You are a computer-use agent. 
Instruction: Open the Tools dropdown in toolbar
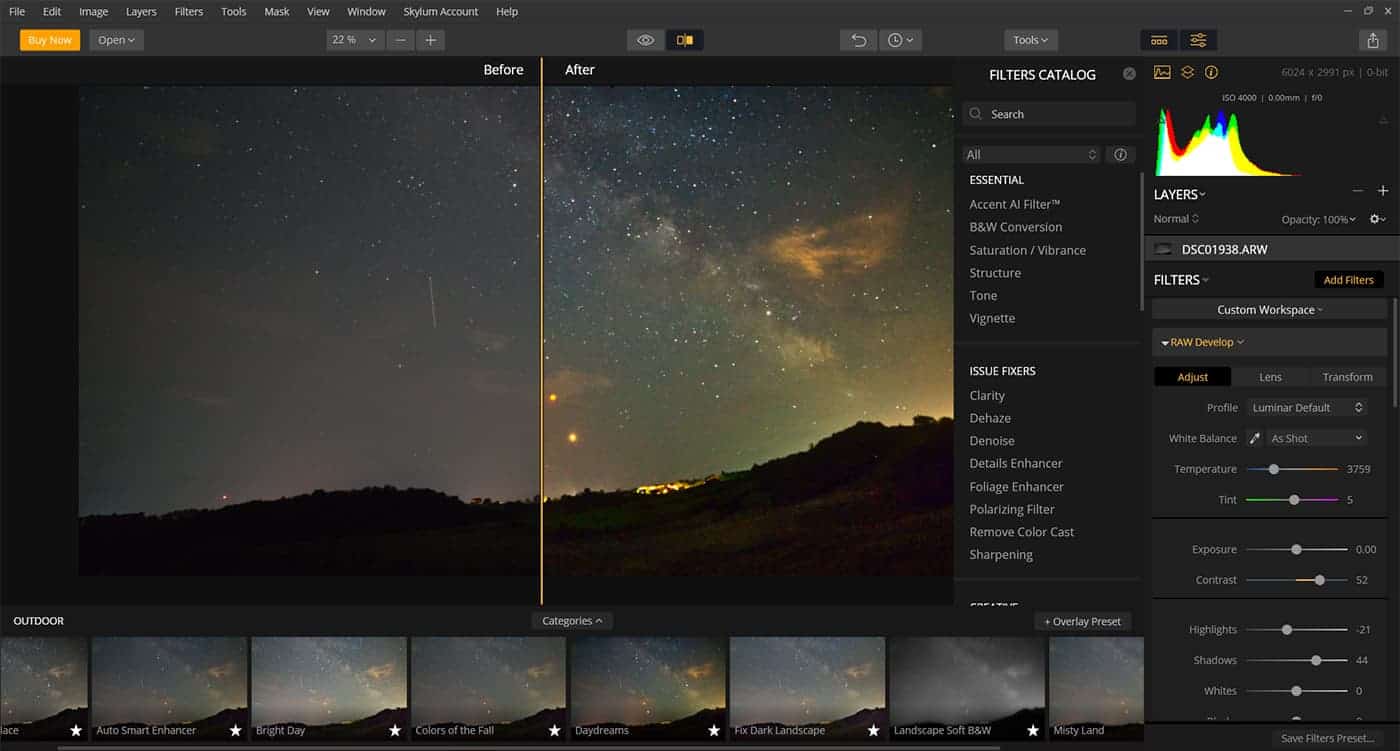coord(1031,40)
